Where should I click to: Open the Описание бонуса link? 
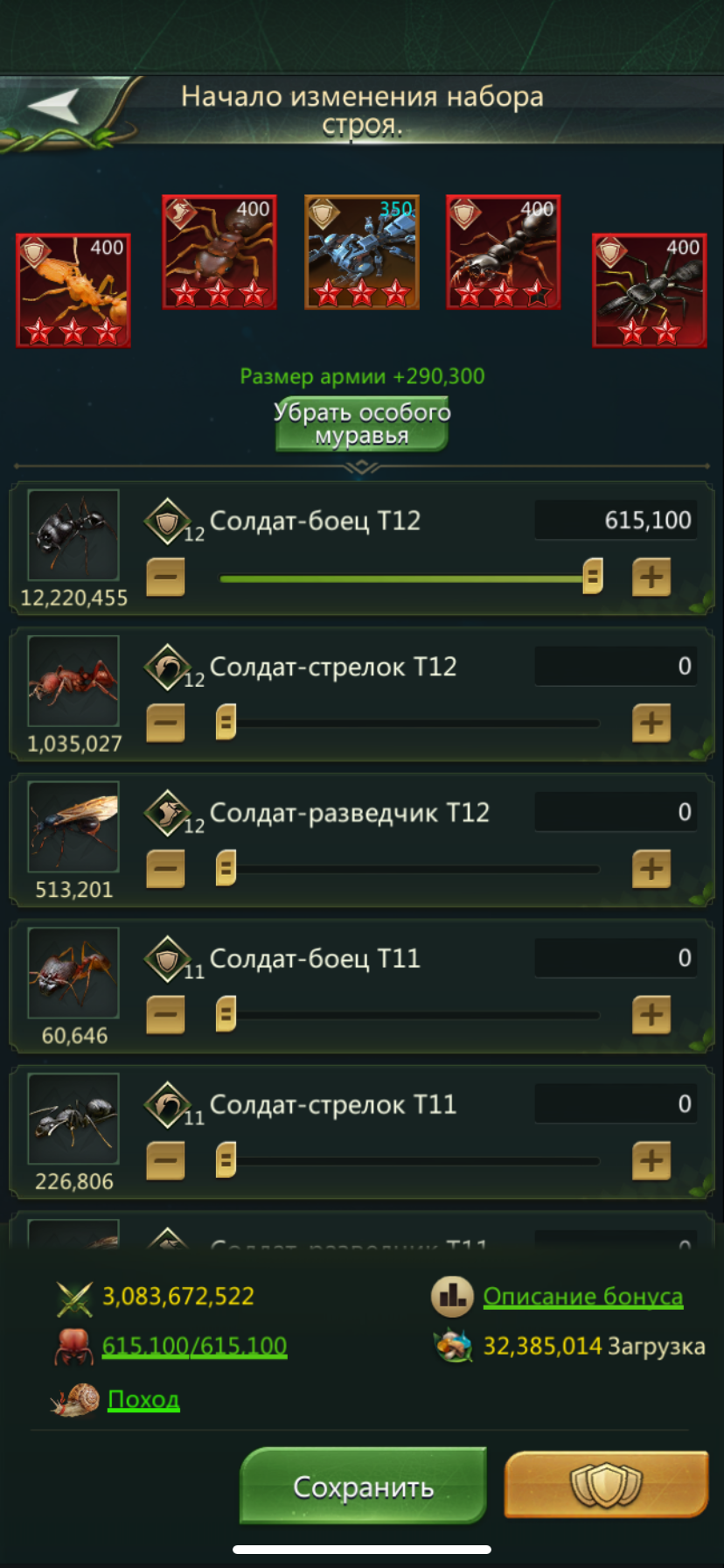(583, 1297)
